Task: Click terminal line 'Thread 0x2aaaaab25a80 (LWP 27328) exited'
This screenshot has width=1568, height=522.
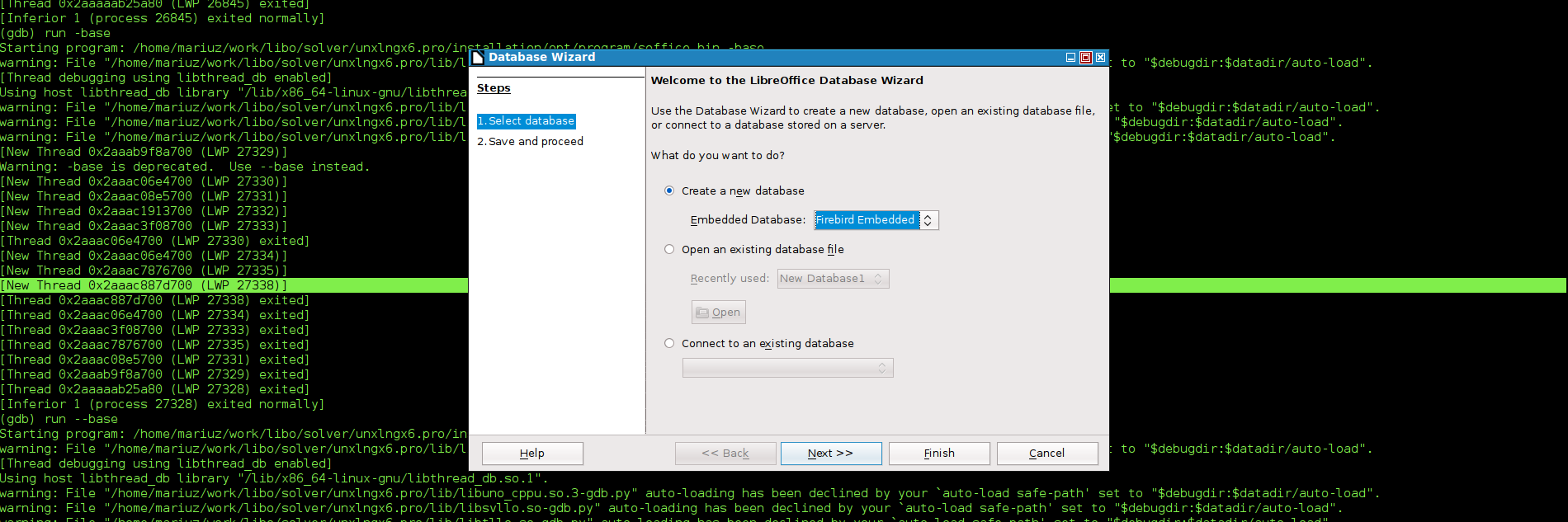Action: [x=154, y=389]
